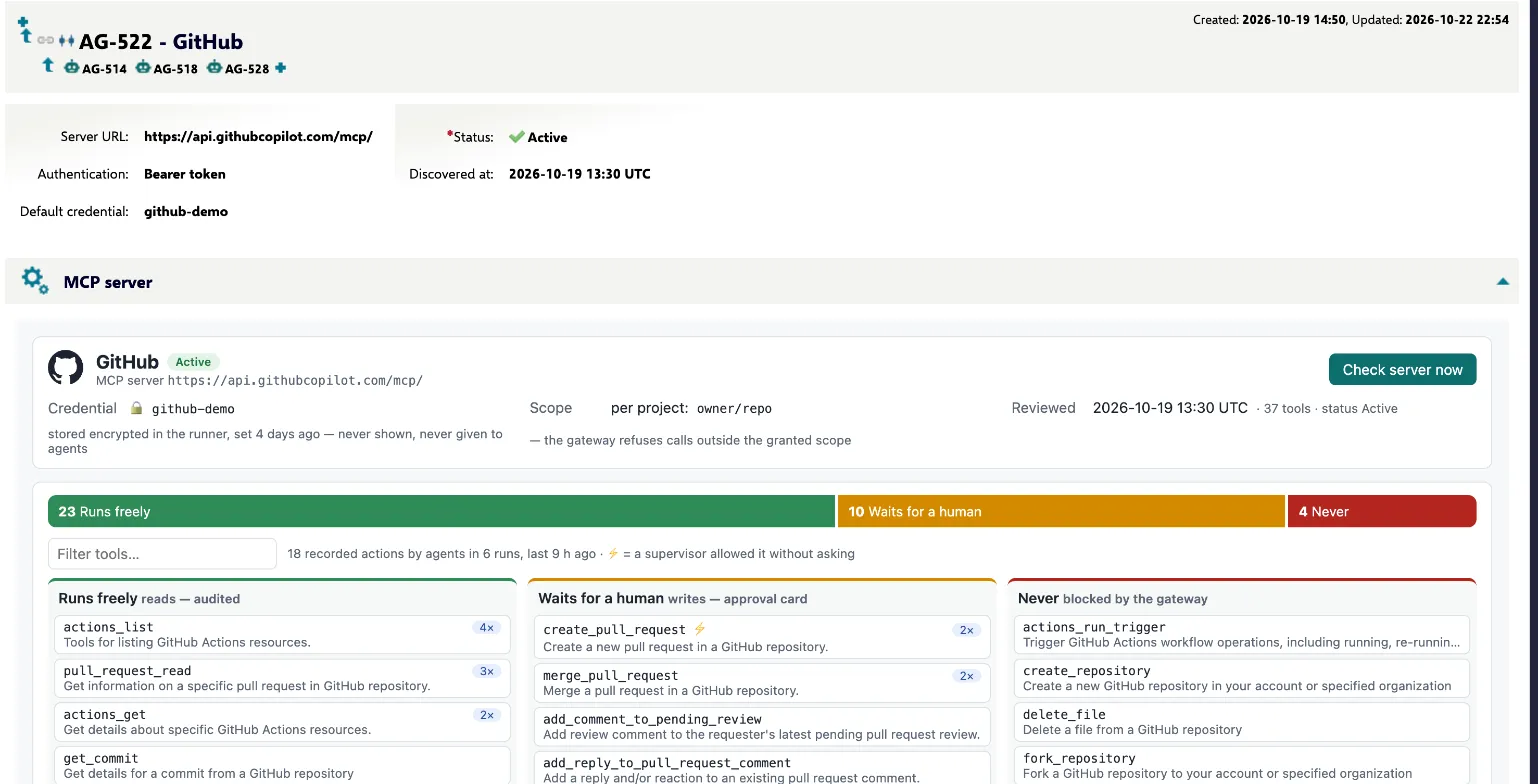The image size is (1538, 784).
Task: Open the actions_get tool card
Action: point(282,722)
